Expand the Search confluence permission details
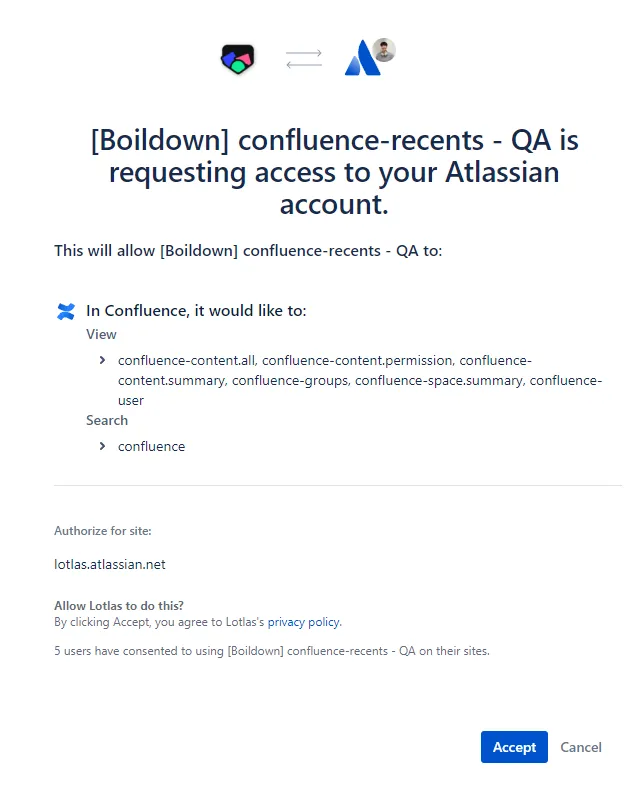 tap(103, 446)
